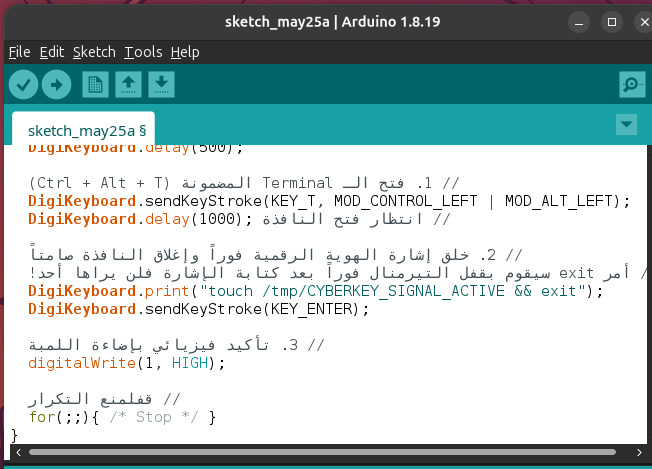
Task: Click the horizontal scrollbar left arrow
Action: [18, 452]
